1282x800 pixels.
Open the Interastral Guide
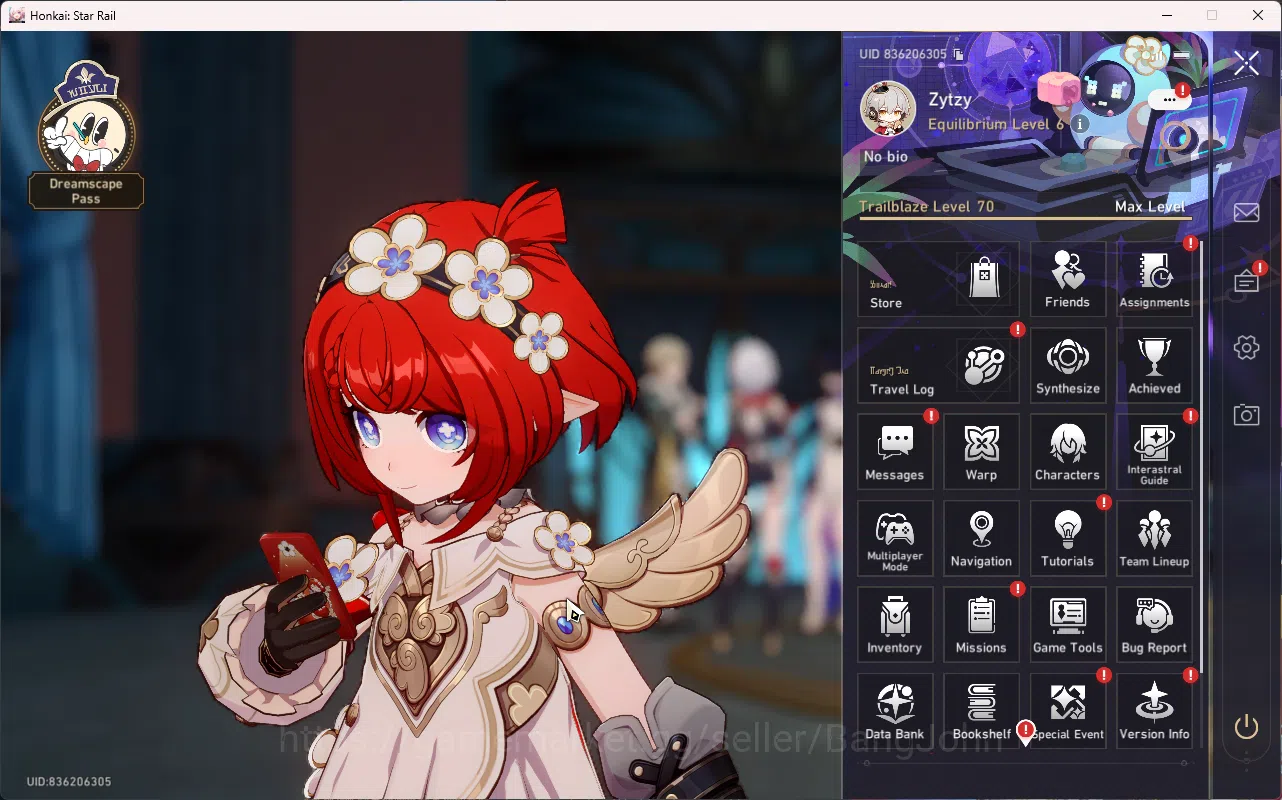point(1155,452)
